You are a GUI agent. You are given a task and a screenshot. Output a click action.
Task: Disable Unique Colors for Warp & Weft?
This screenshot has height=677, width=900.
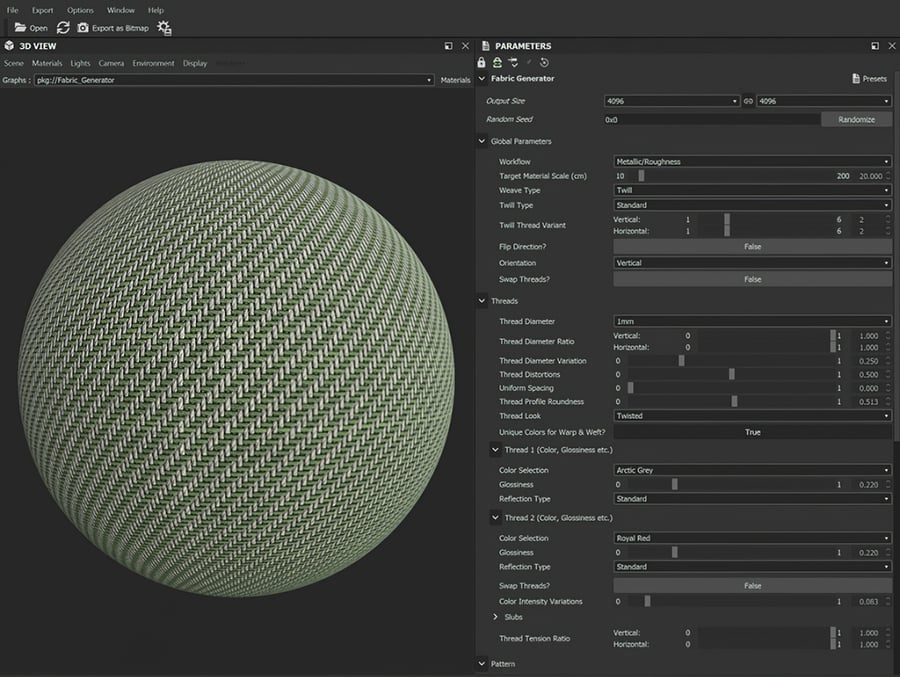coord(753,432)
